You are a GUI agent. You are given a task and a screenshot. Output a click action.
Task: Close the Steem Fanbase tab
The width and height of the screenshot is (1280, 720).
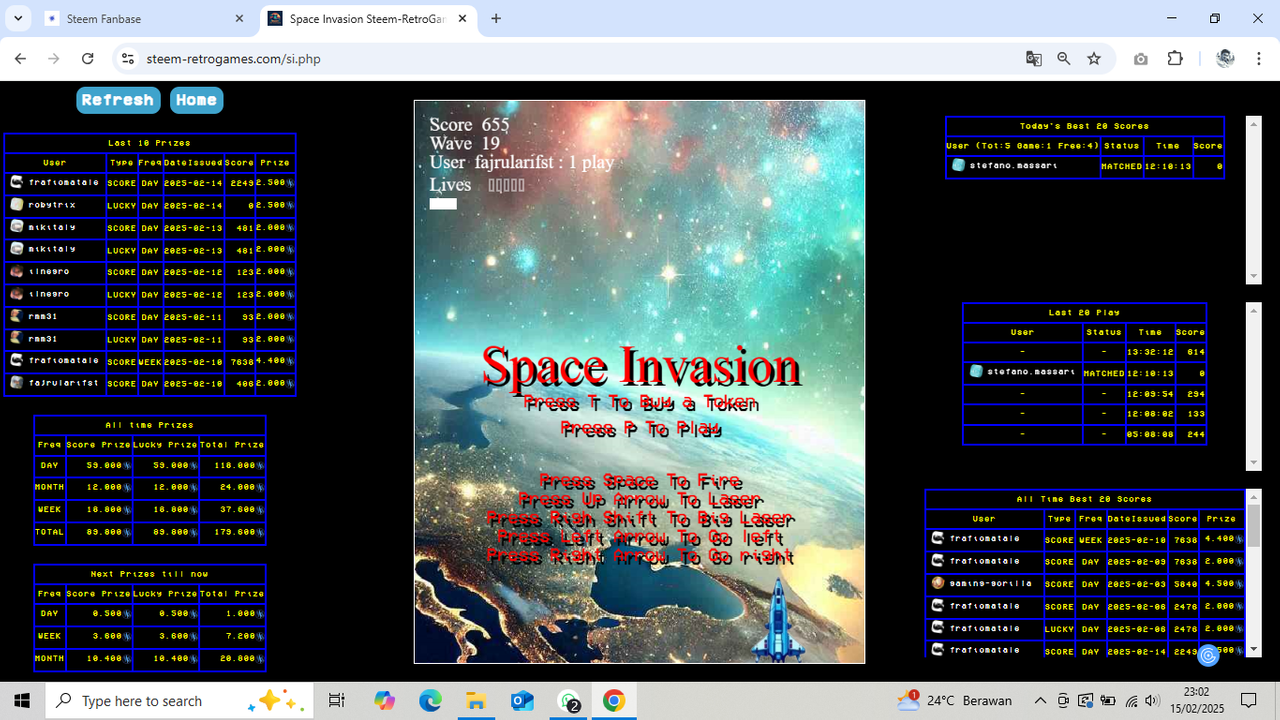point(239,19)
